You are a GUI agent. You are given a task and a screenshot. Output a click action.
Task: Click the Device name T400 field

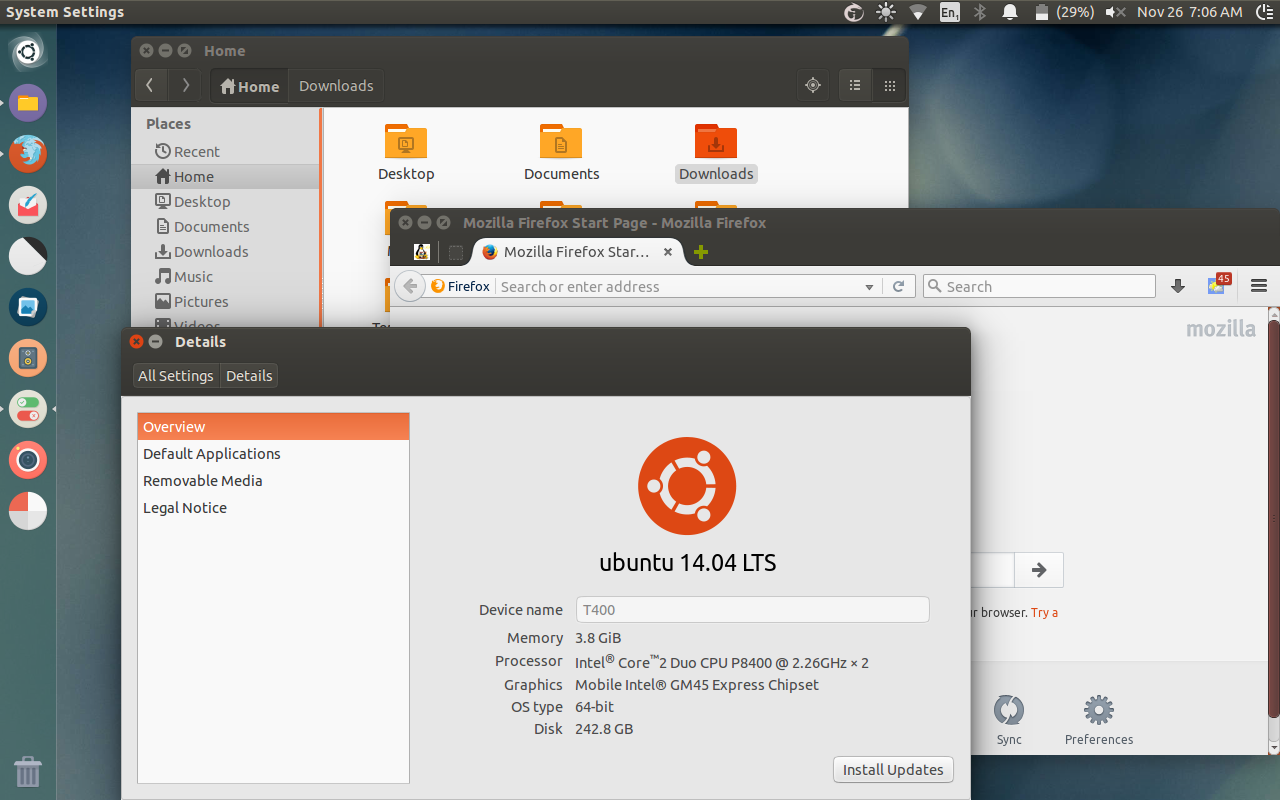click(753, 610)
